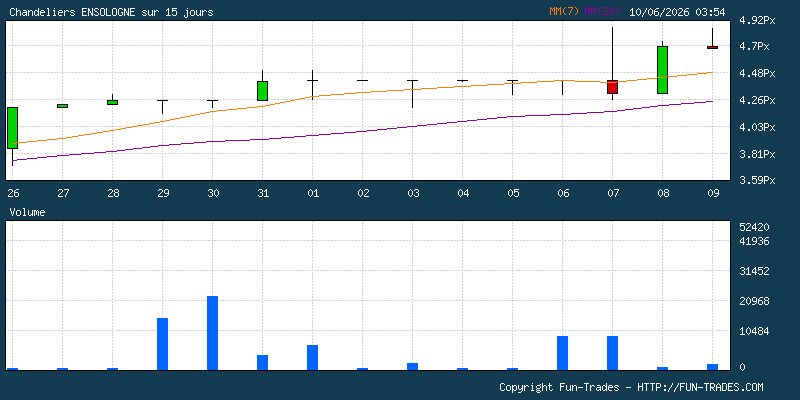Click the volume bar for day 01
The image size is (800, 400).
[x=312, y=358]
